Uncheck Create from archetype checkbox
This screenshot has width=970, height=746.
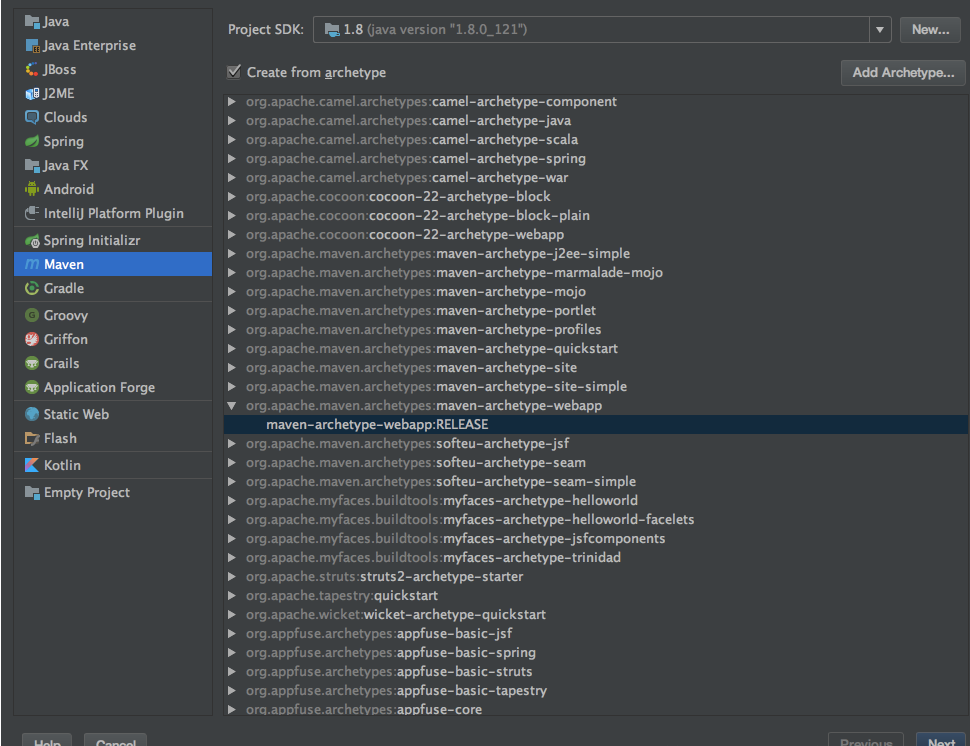click(x=234, y=72)
